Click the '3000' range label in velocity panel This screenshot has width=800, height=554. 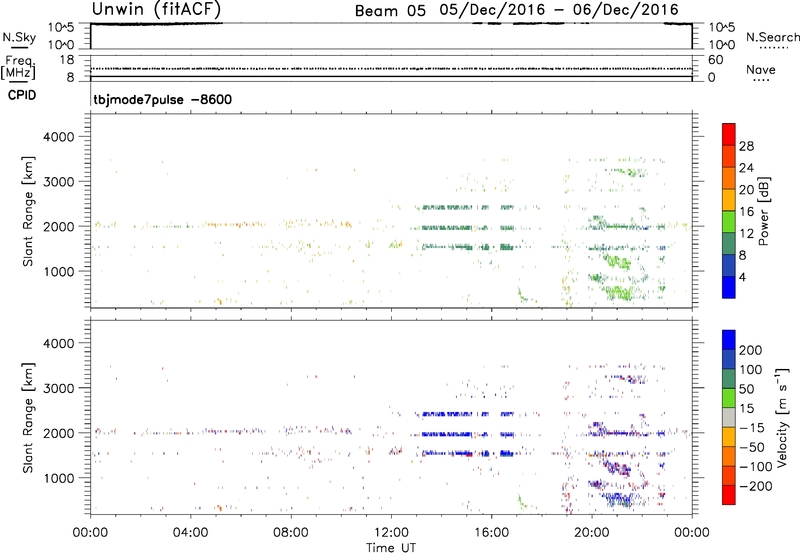58,388
